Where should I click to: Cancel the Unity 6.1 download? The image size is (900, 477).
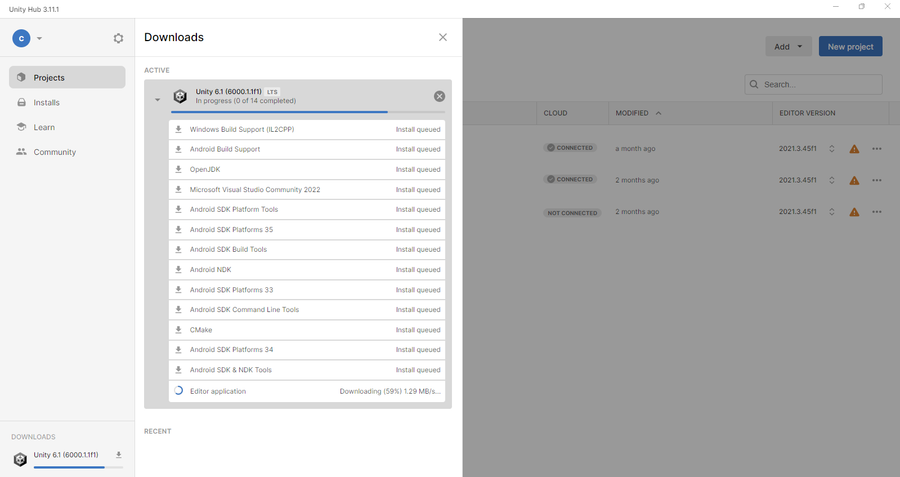pos(439,96)
